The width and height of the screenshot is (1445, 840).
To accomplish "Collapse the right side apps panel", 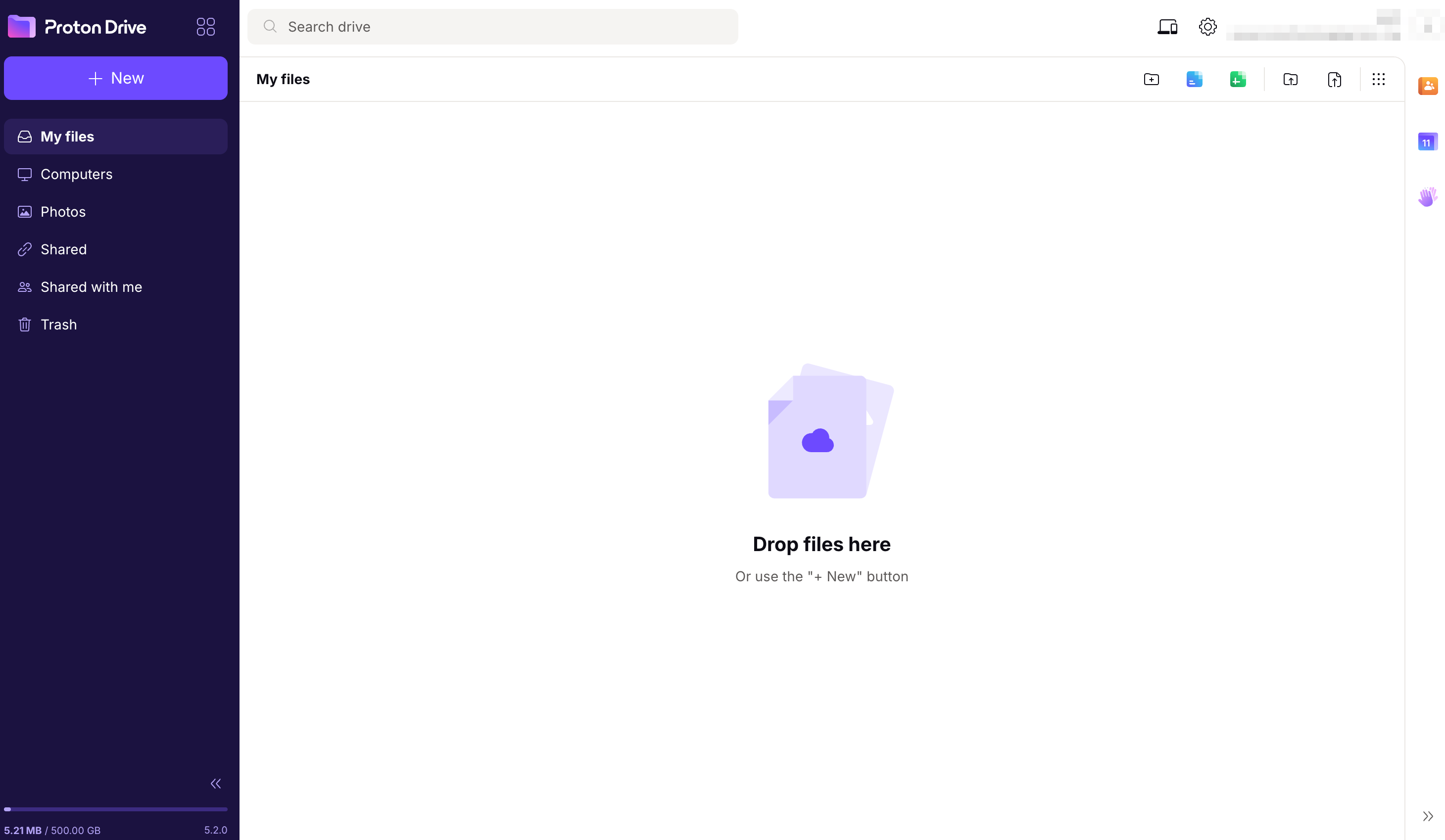I will [x=1427, y=816].
